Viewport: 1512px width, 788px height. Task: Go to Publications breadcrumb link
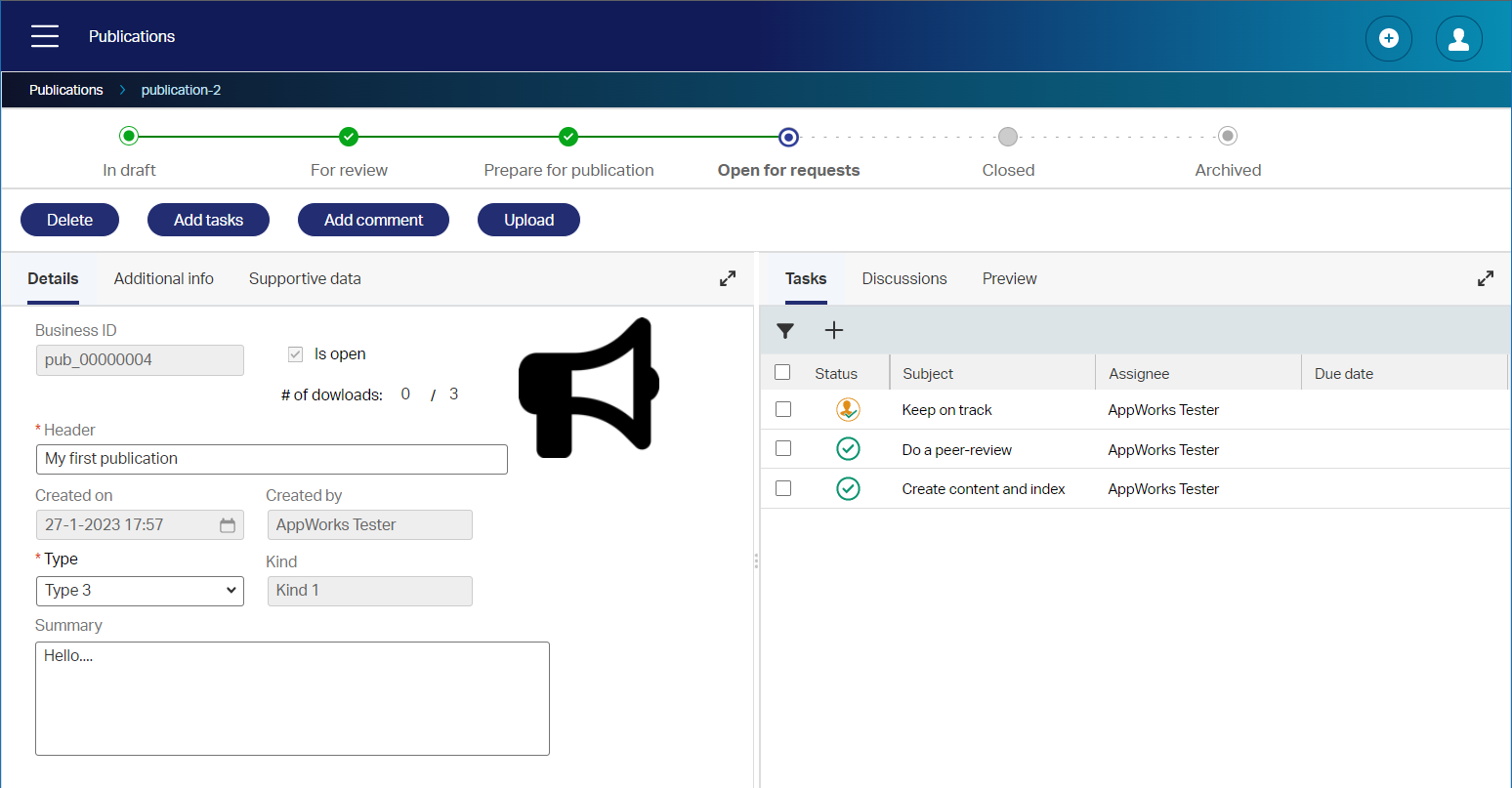coord(65,90)
